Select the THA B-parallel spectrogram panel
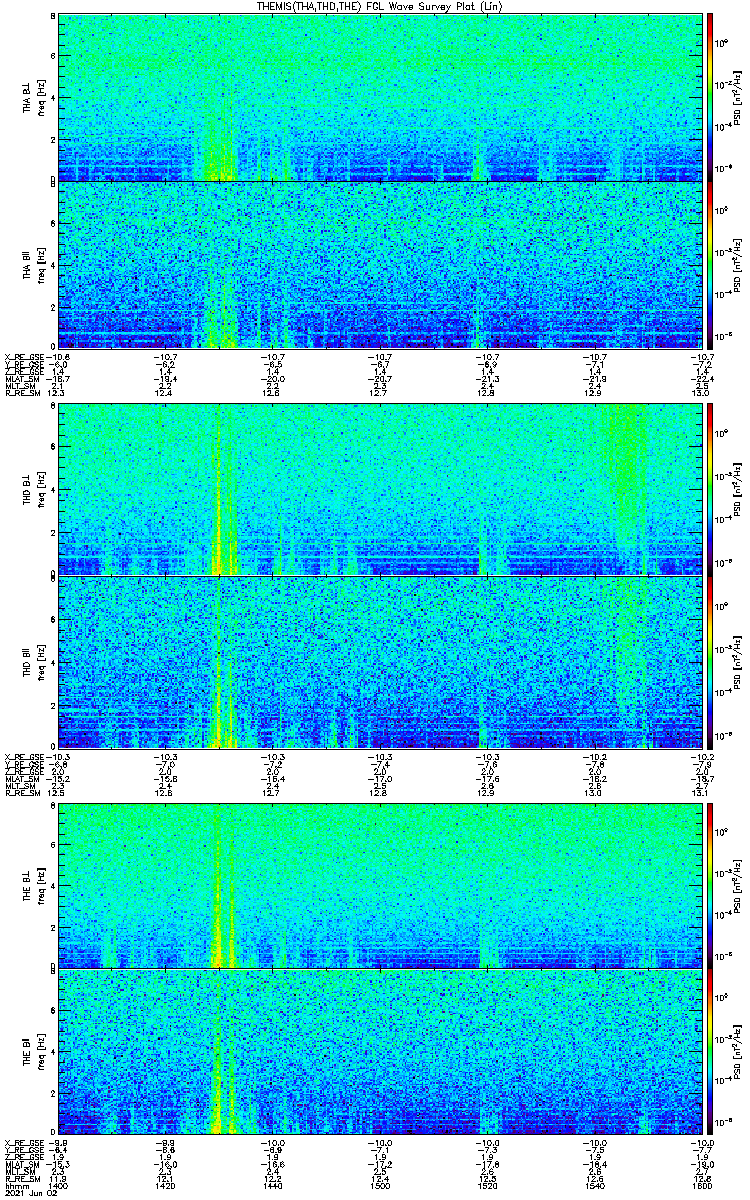The height and width of the screenshot is (1200, 750). tap(380, 265)
